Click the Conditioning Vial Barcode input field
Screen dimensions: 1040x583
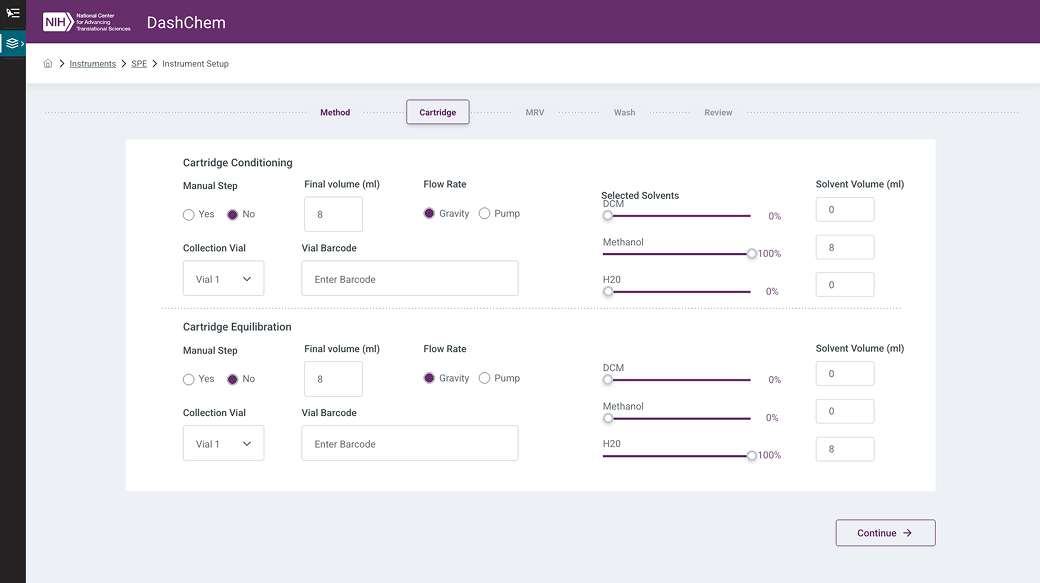pyautogui.click(x=410, y=279)
